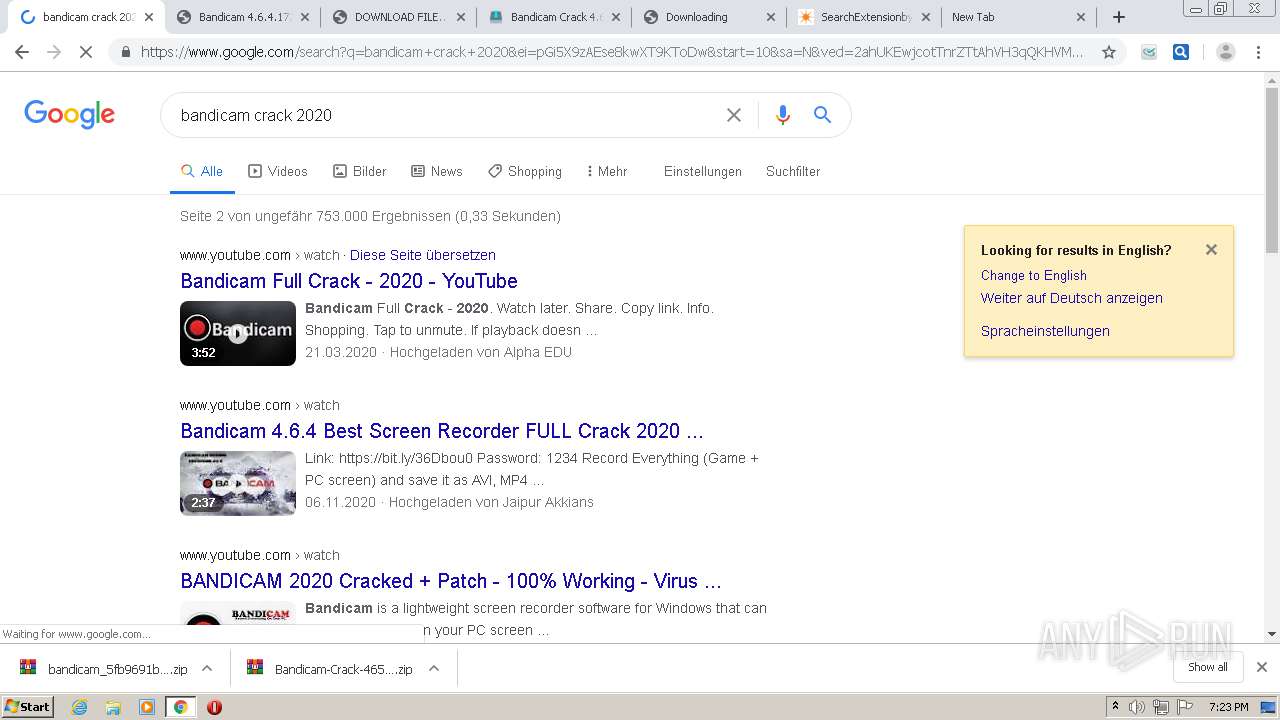This screenshot has height=720, width=1280.
Task: Click the action center flag icon
Action: coord(1184,707)
